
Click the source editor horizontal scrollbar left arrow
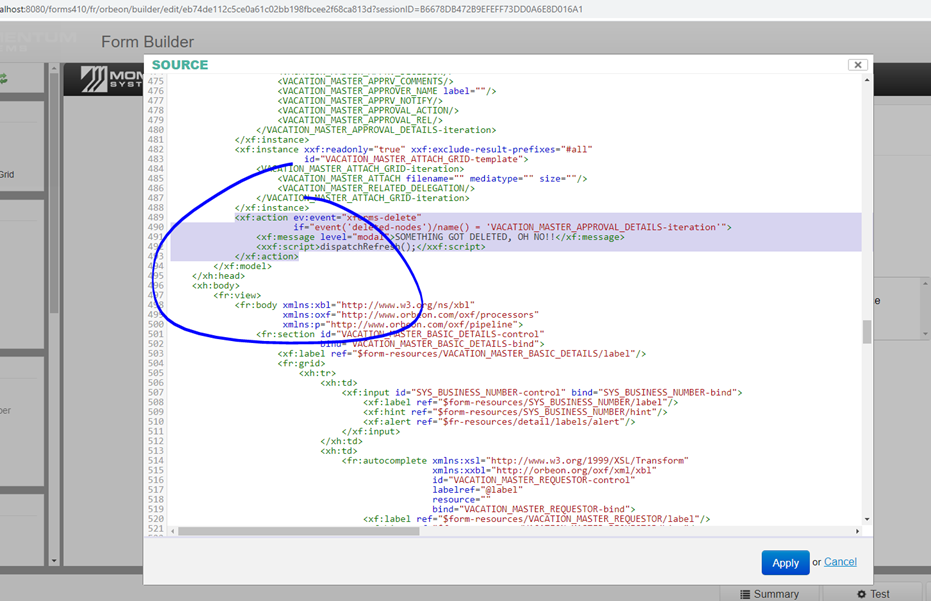tap(173, 531)
